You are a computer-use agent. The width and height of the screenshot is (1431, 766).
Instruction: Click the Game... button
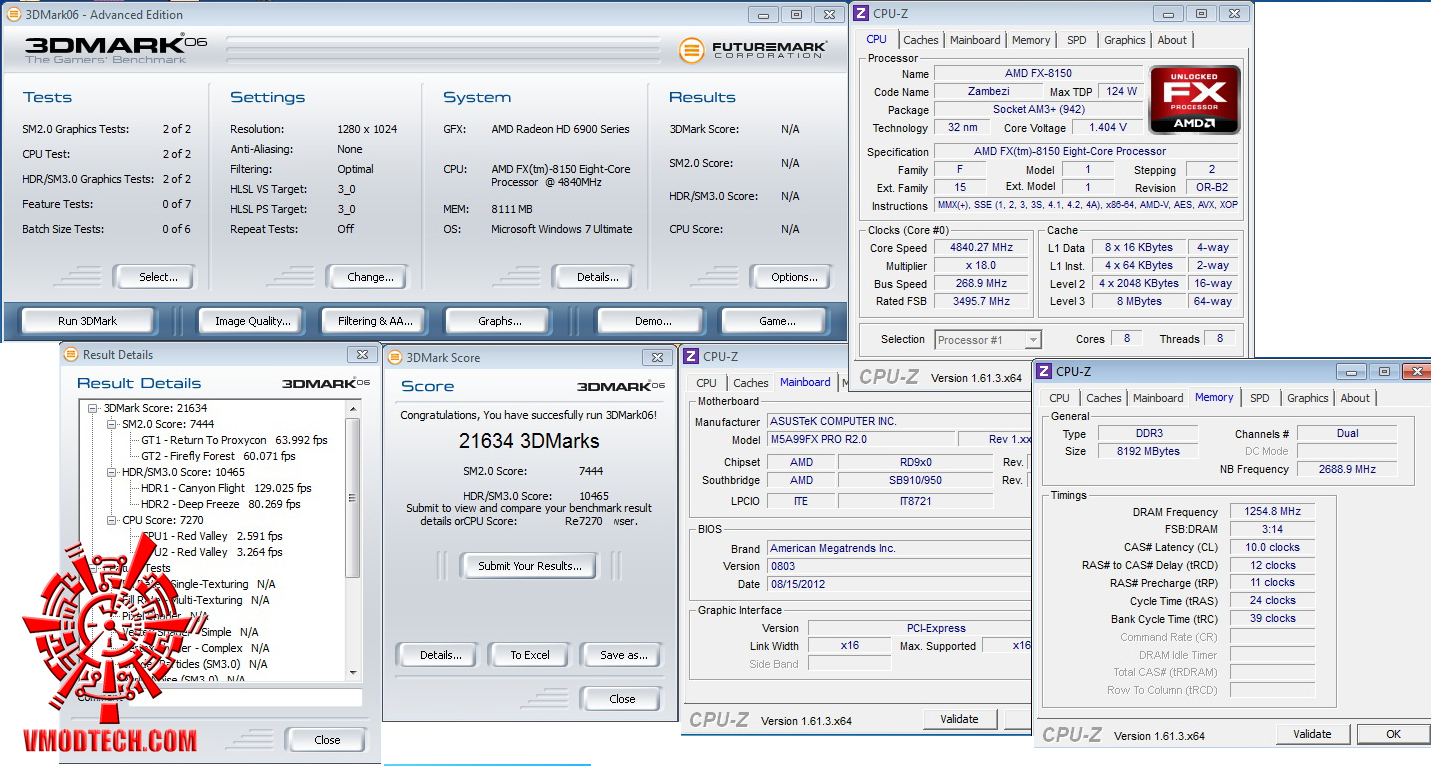(x=777, y=321)
